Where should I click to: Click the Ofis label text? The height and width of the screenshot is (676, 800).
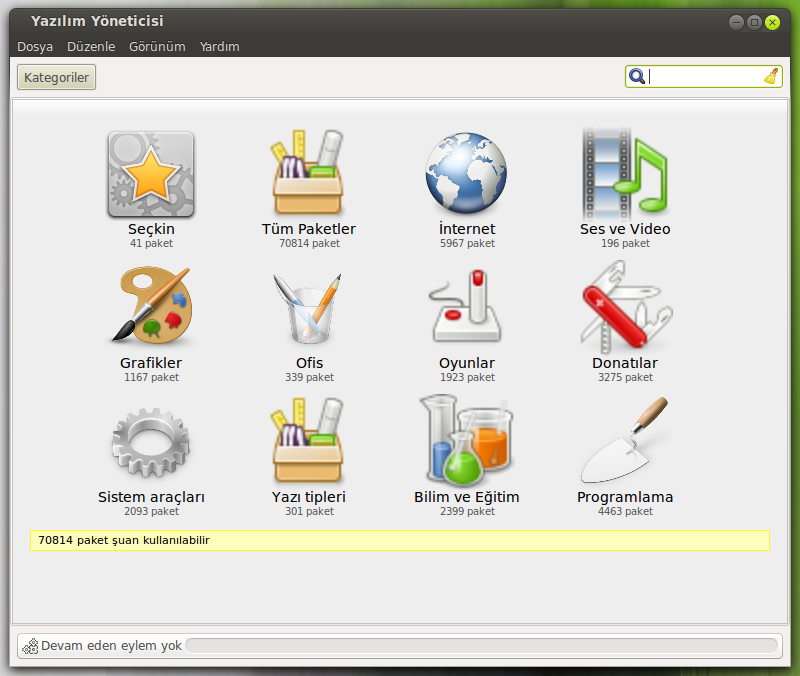pos(309,363)
